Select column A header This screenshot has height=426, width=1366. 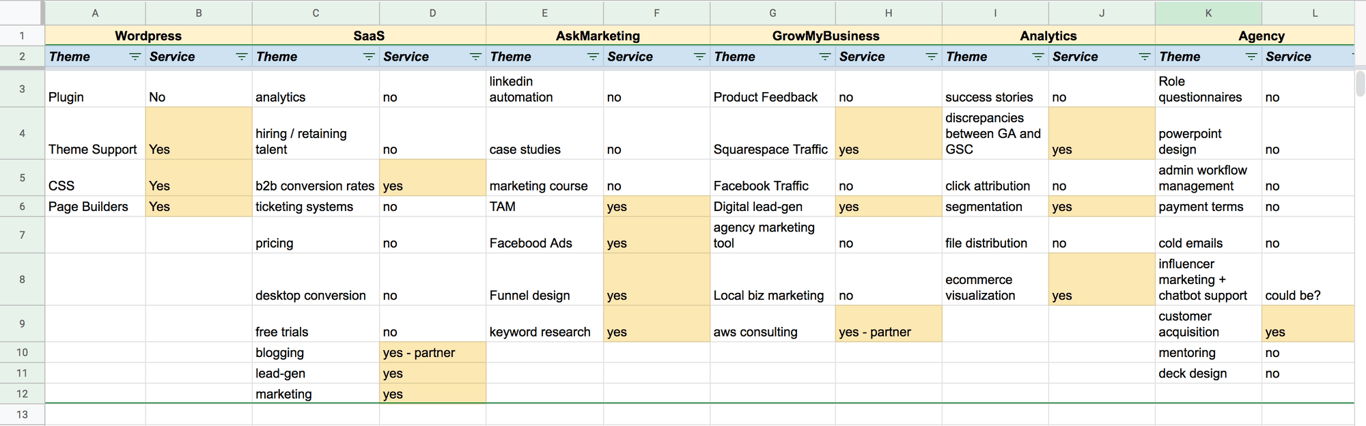click(95, 13)
